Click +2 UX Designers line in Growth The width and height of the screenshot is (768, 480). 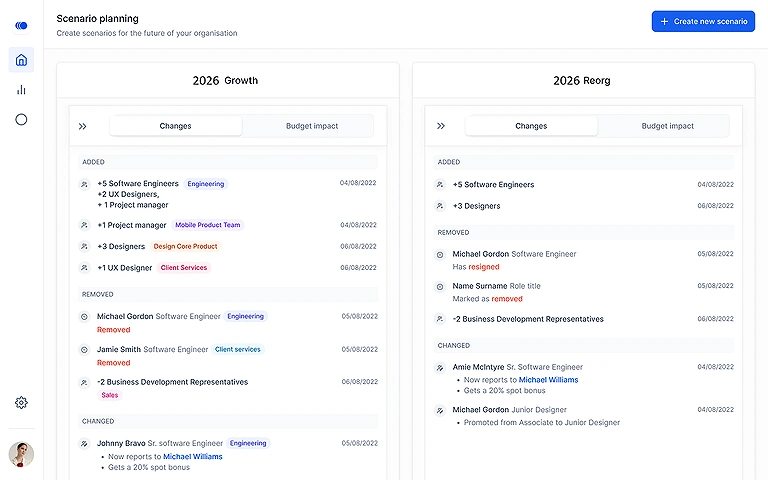pos(128,194)
